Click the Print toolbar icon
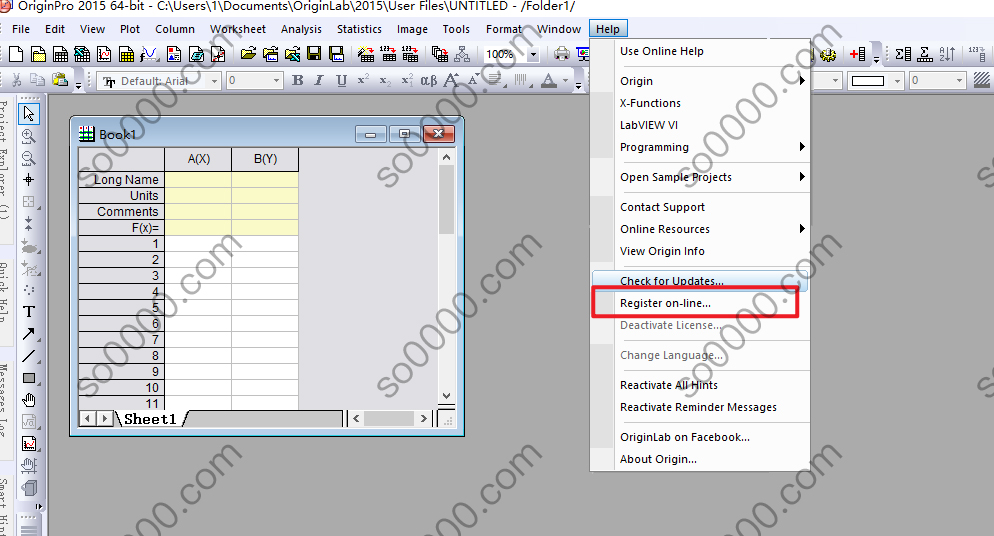Viewport: 994px width, 536px height. tap(562, 54)
